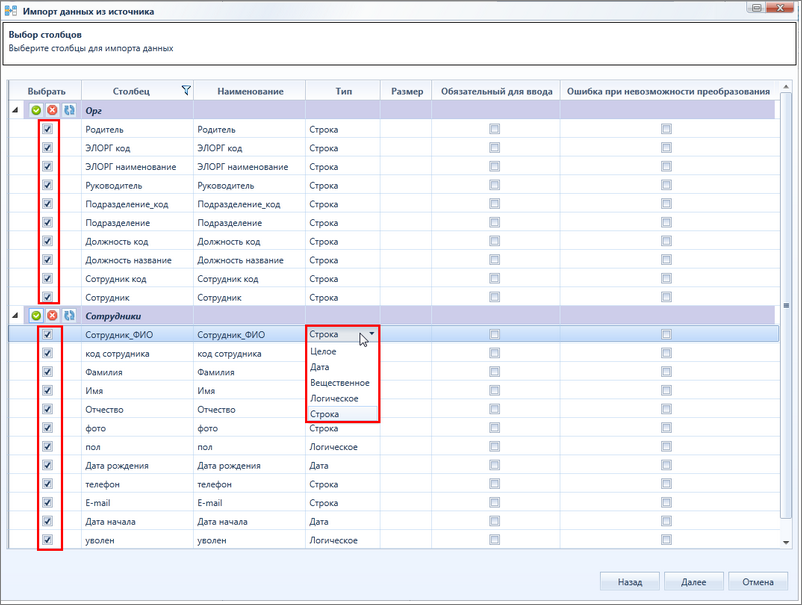The height and width of the screenshot is (605, 802).
Task: Click Наименование cell of Отчество row
Action: (250, 410)
